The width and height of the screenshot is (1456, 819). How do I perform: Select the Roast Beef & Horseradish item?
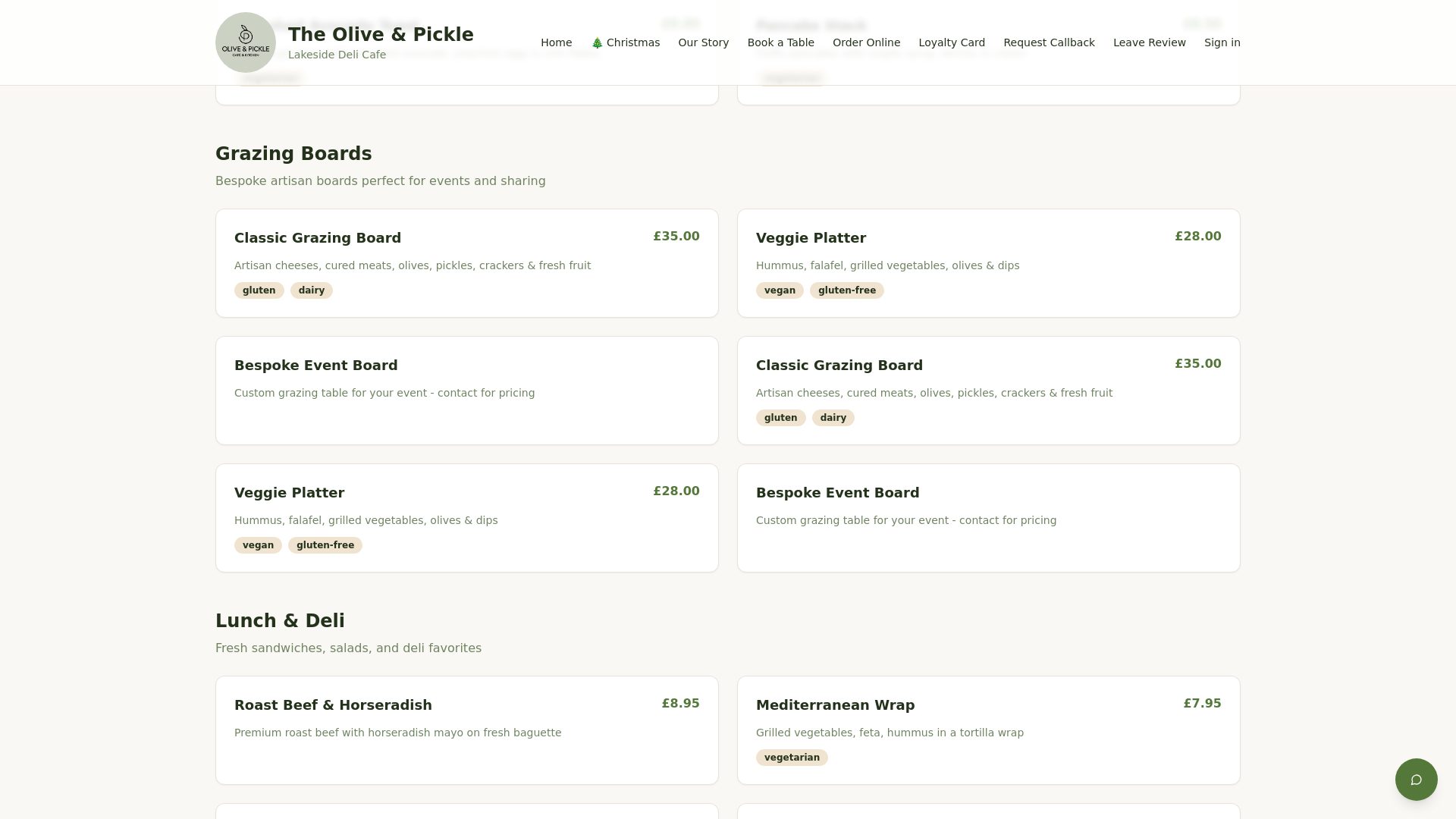467,730
